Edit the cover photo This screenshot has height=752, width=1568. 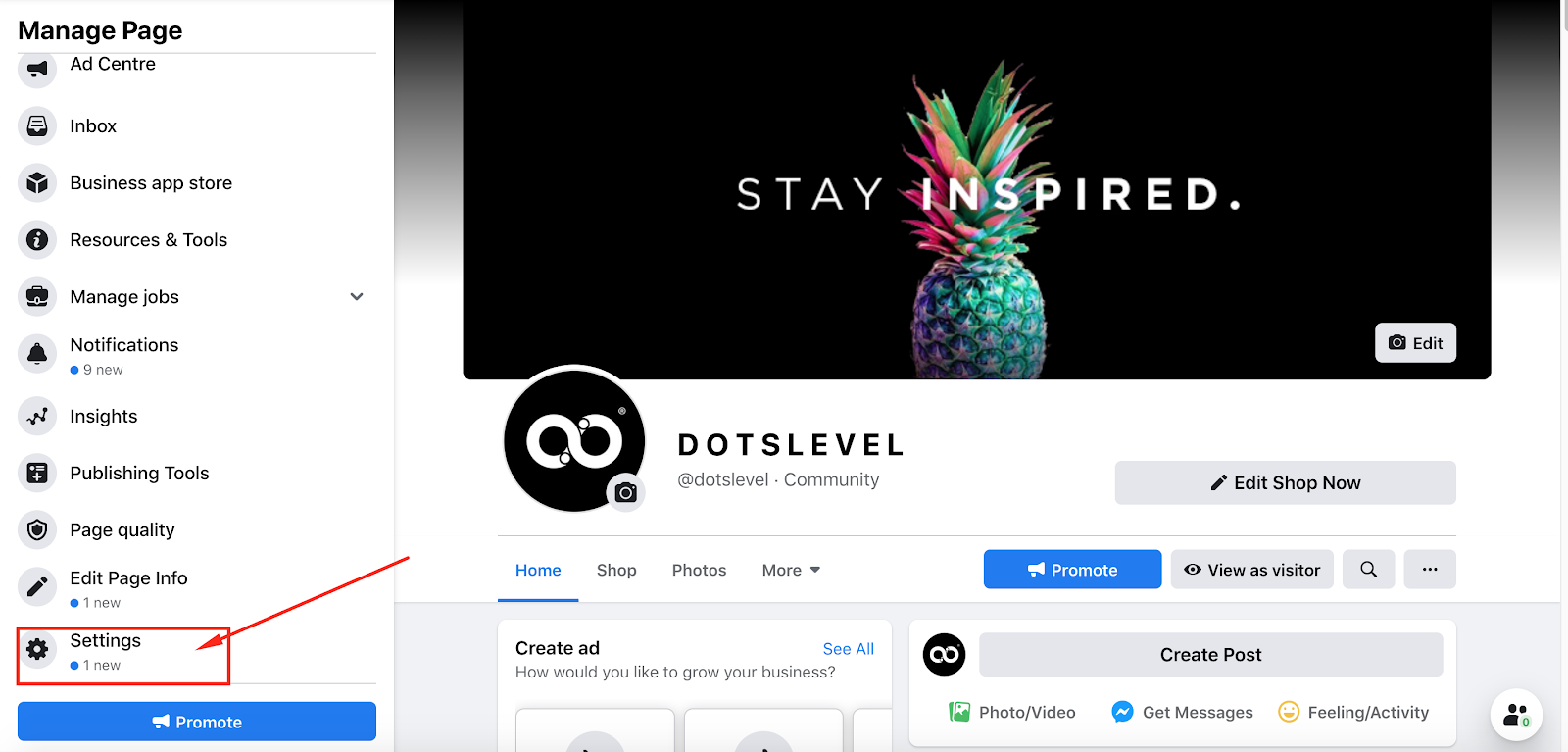pyautogui.click(x=1415, y=343)
